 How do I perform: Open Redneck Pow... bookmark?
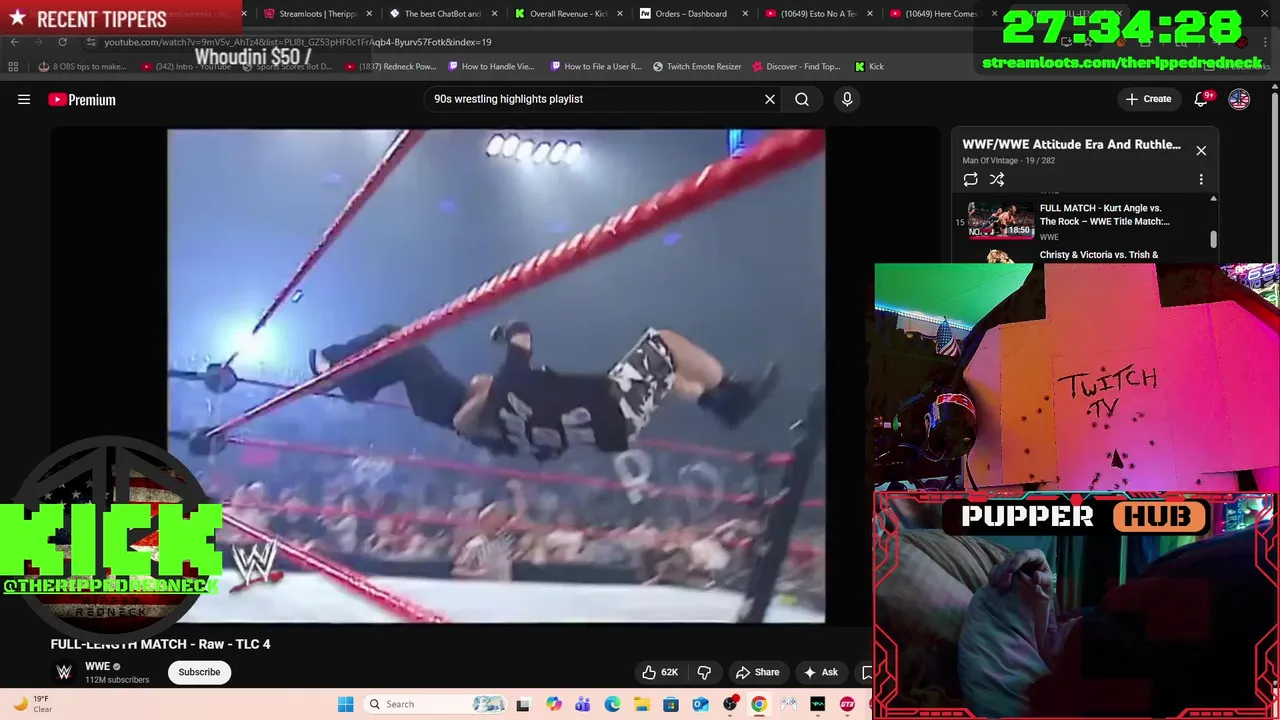391,66
